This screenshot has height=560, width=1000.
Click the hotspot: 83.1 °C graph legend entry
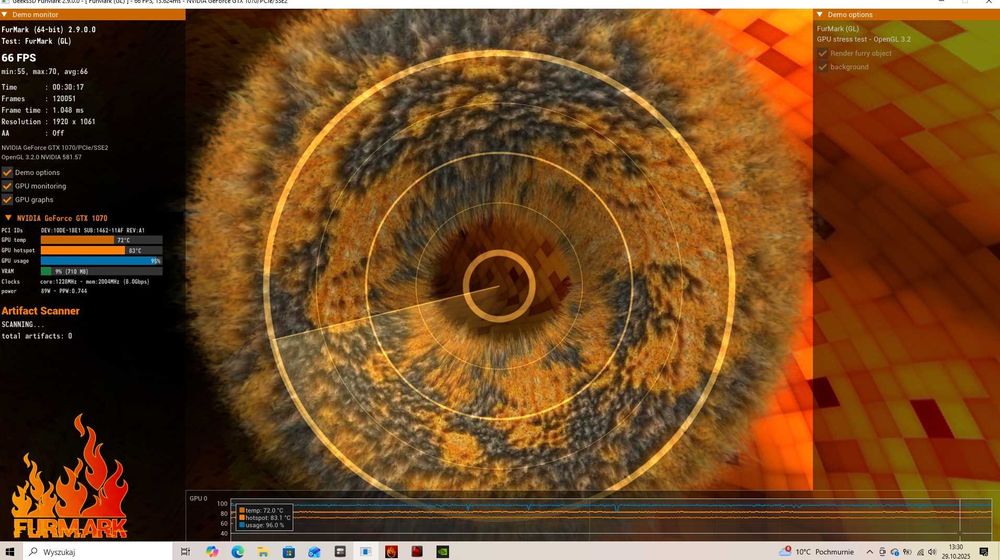click(x=264, y=518)
